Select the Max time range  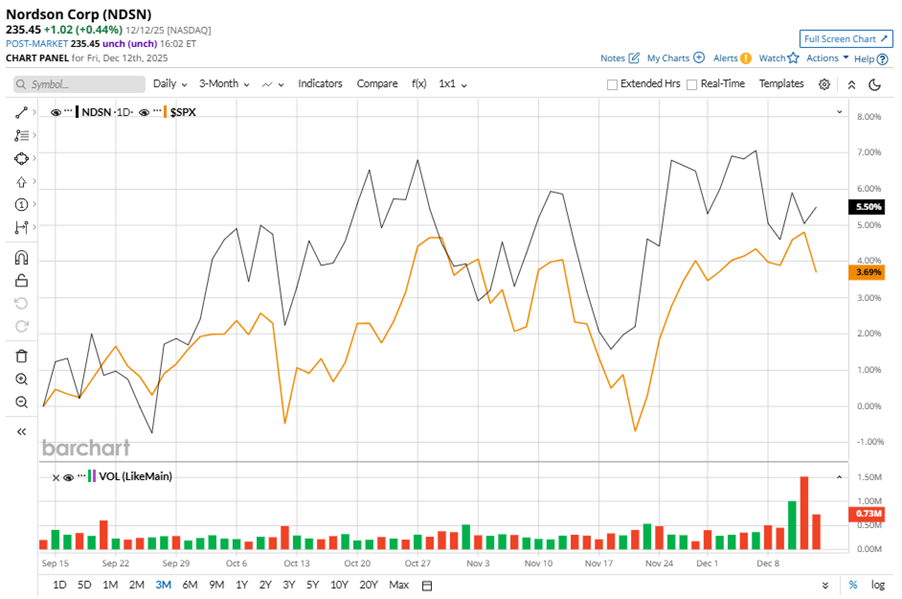click(399, 585)
